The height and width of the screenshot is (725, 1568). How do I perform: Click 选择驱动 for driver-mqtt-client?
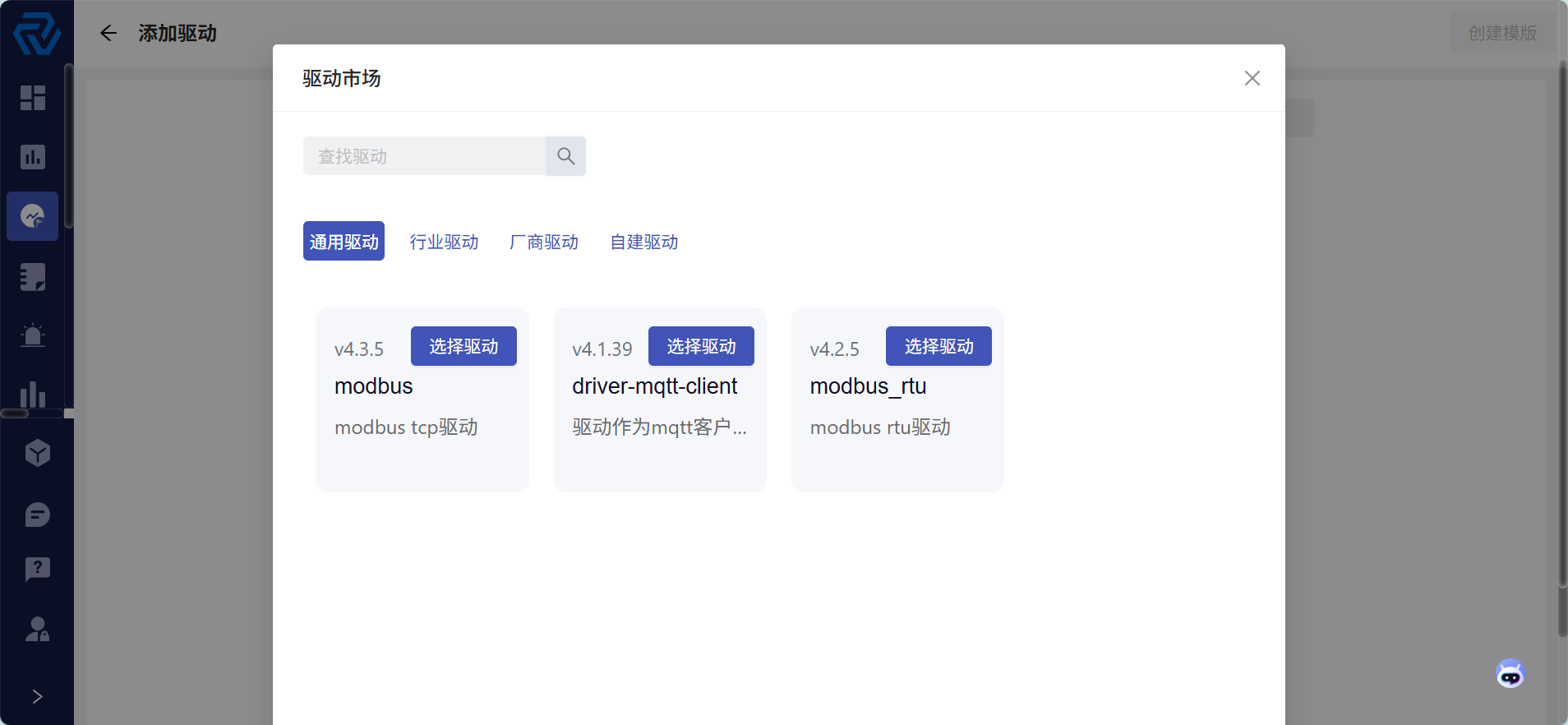(701, 346)
